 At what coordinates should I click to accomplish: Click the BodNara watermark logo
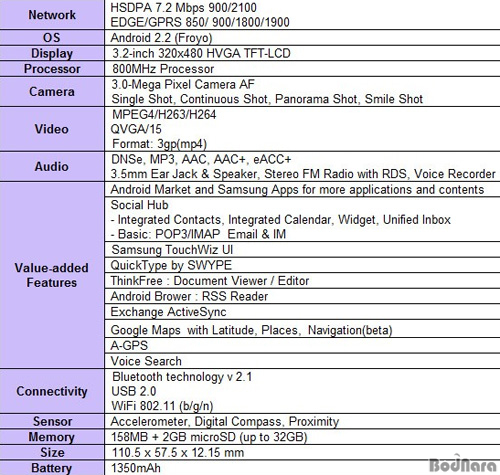point(464,463)
